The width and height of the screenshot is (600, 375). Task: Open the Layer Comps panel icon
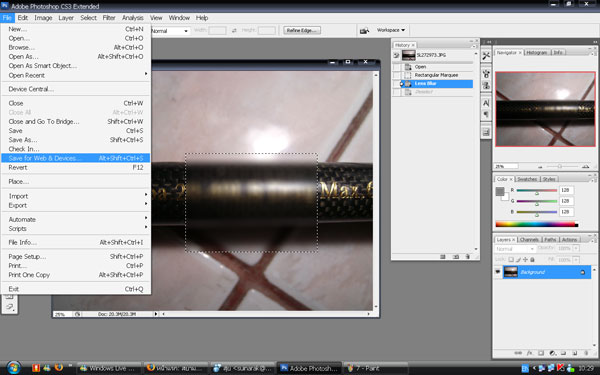486,132
